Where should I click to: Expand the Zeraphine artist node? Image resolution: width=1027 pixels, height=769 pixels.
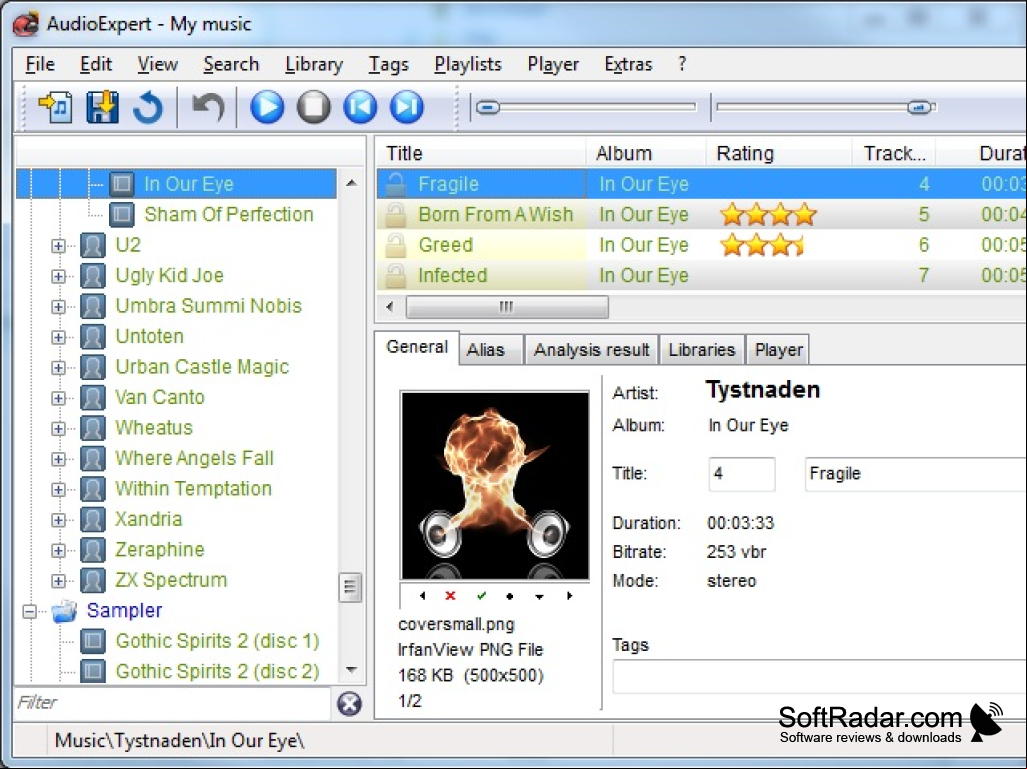click(x=58, y=550)
